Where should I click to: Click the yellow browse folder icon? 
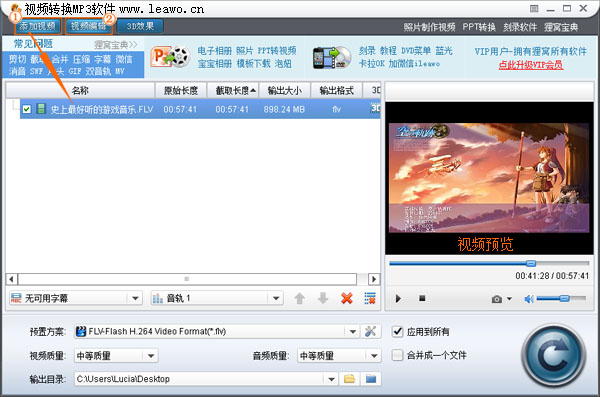[x=349, y=379]
